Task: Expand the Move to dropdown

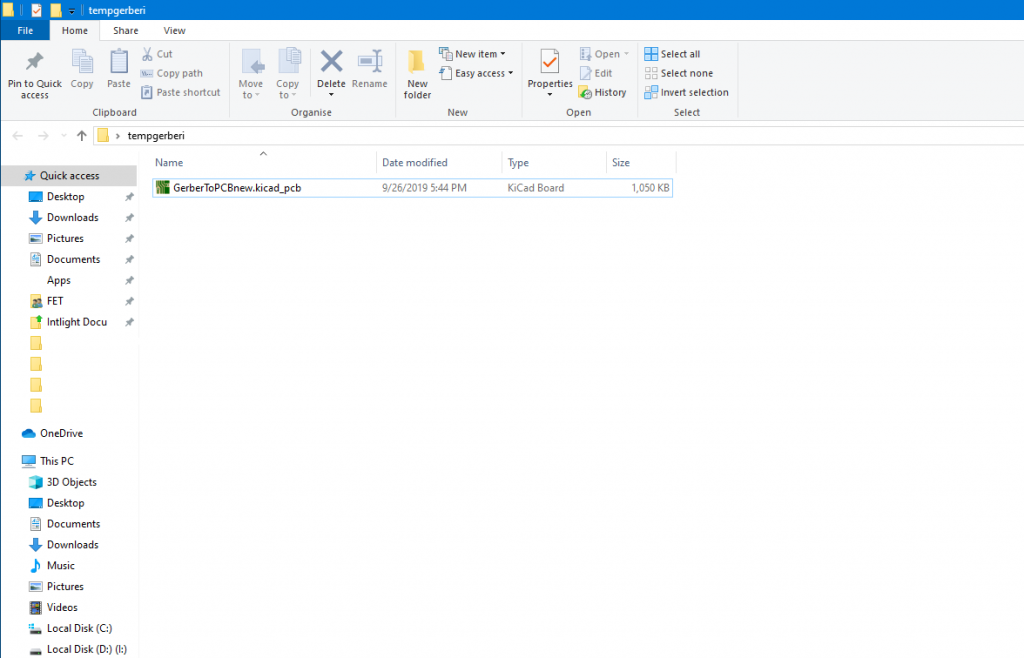Action: pos(250,72)
